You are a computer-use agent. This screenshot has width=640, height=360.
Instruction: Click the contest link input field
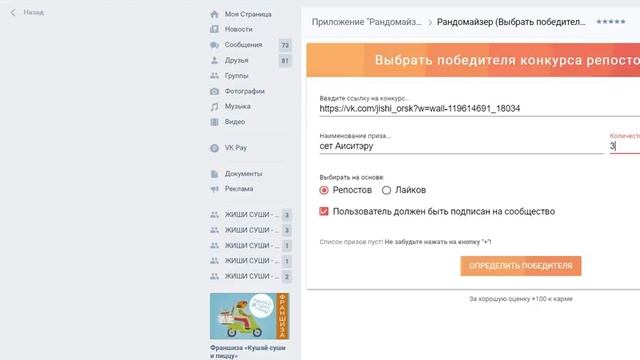pos(480,109)
